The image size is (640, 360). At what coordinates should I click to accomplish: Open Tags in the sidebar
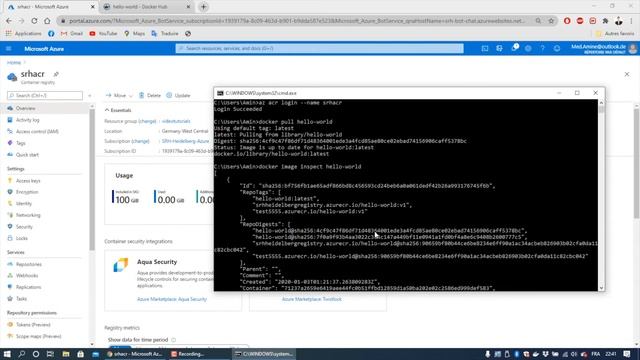click(21, 143)
